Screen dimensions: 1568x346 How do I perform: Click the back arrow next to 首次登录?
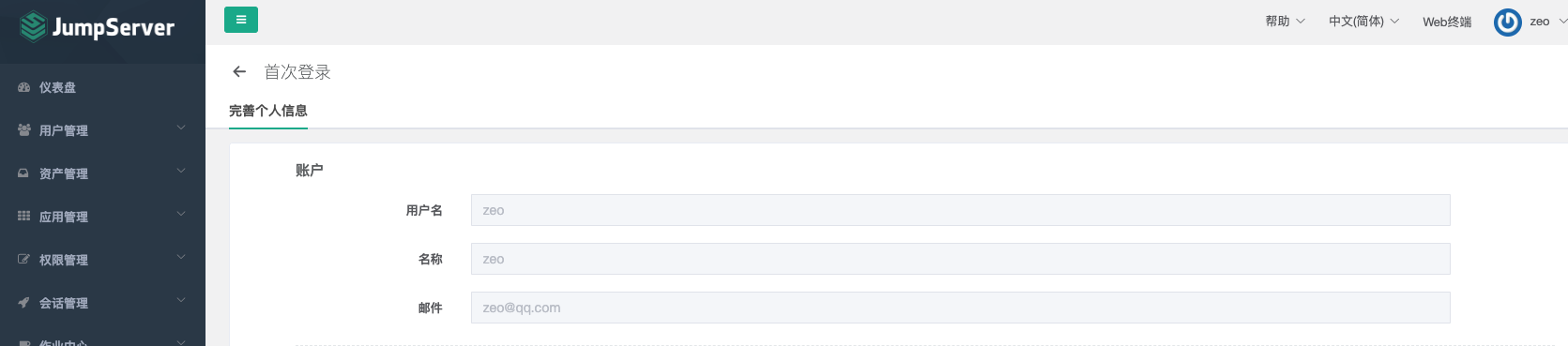239,71
